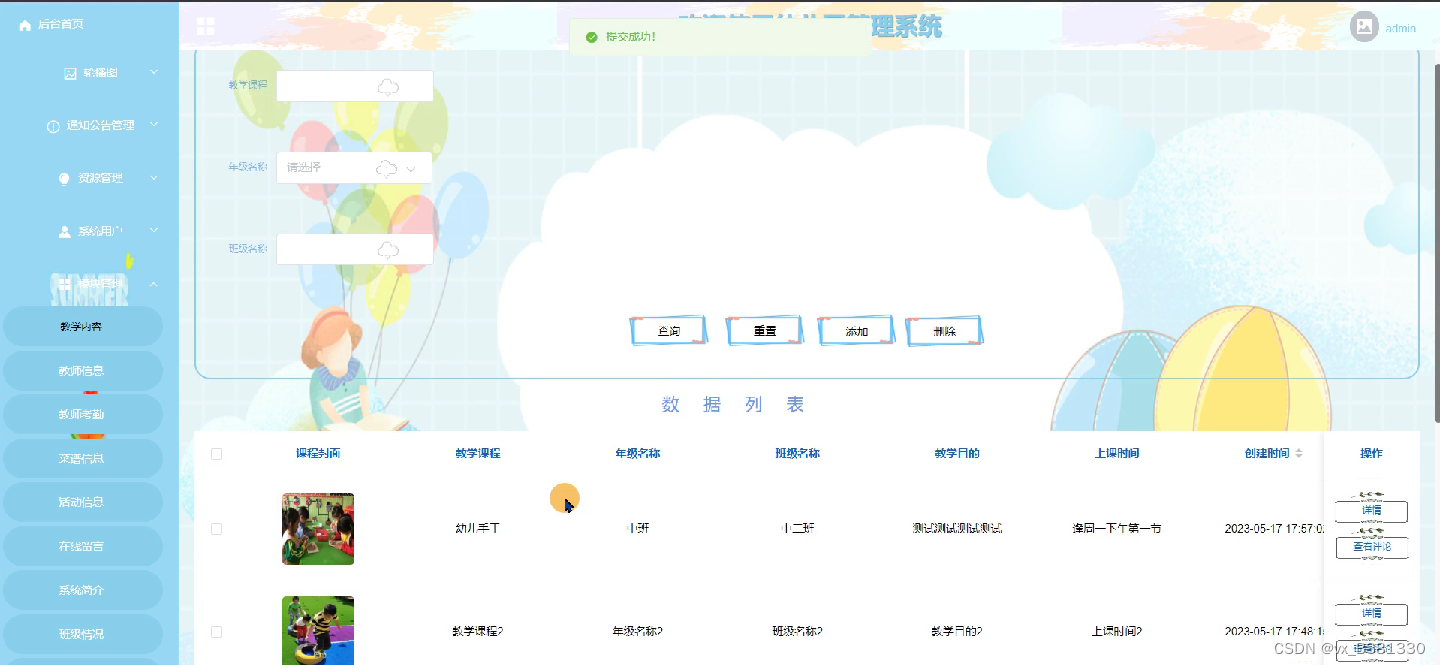
Task: Click the 查询 search button
Action: pyautogui.click(x=669, y=331)
